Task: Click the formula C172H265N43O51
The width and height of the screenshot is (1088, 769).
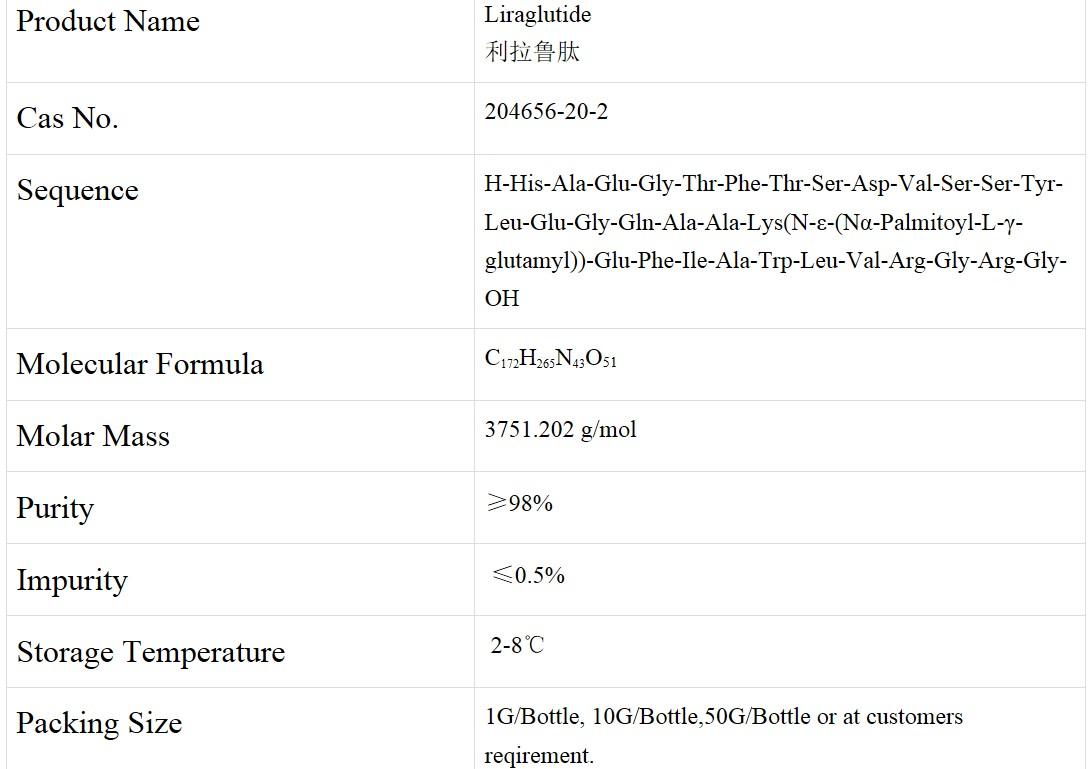Action: point(550,359)
